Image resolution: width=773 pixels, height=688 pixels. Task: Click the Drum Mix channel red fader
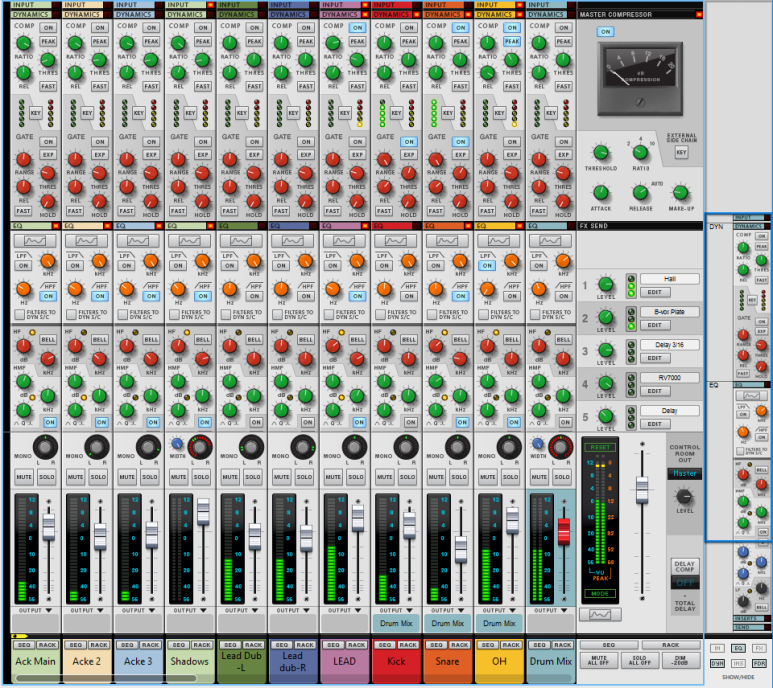coord(562,531)
